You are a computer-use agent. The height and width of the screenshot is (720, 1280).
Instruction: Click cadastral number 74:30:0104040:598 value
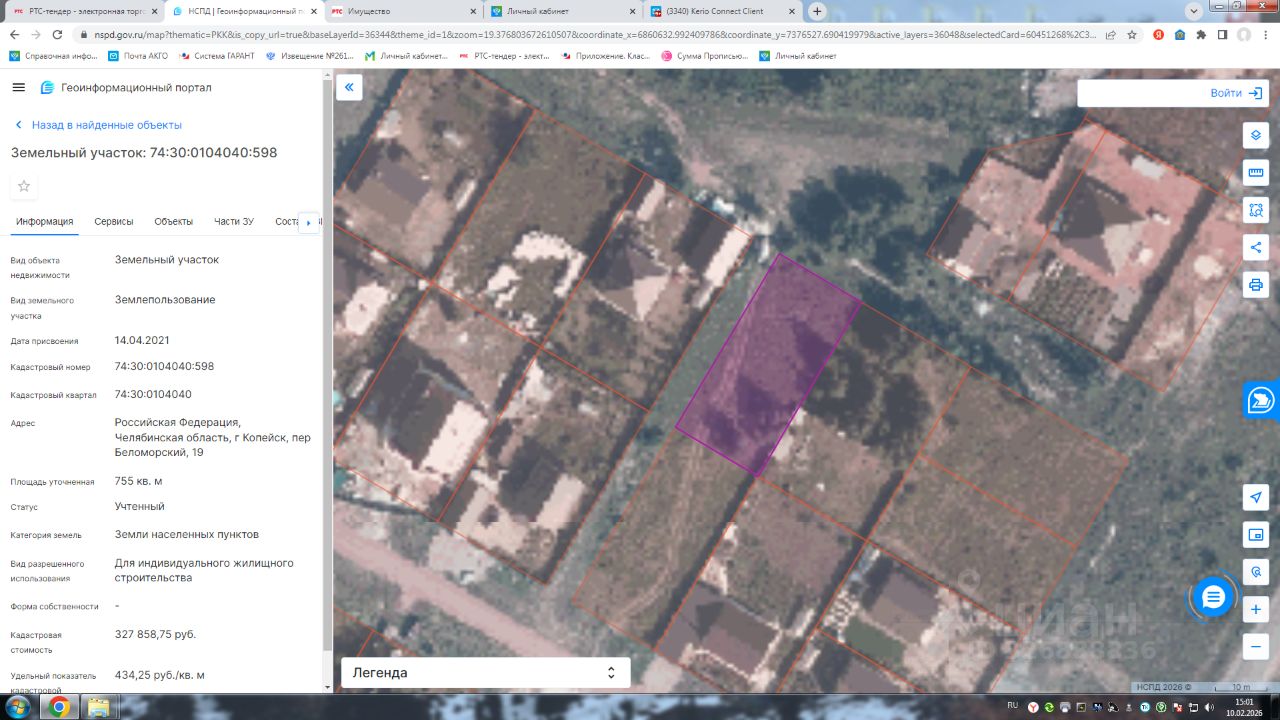[164, 367]
